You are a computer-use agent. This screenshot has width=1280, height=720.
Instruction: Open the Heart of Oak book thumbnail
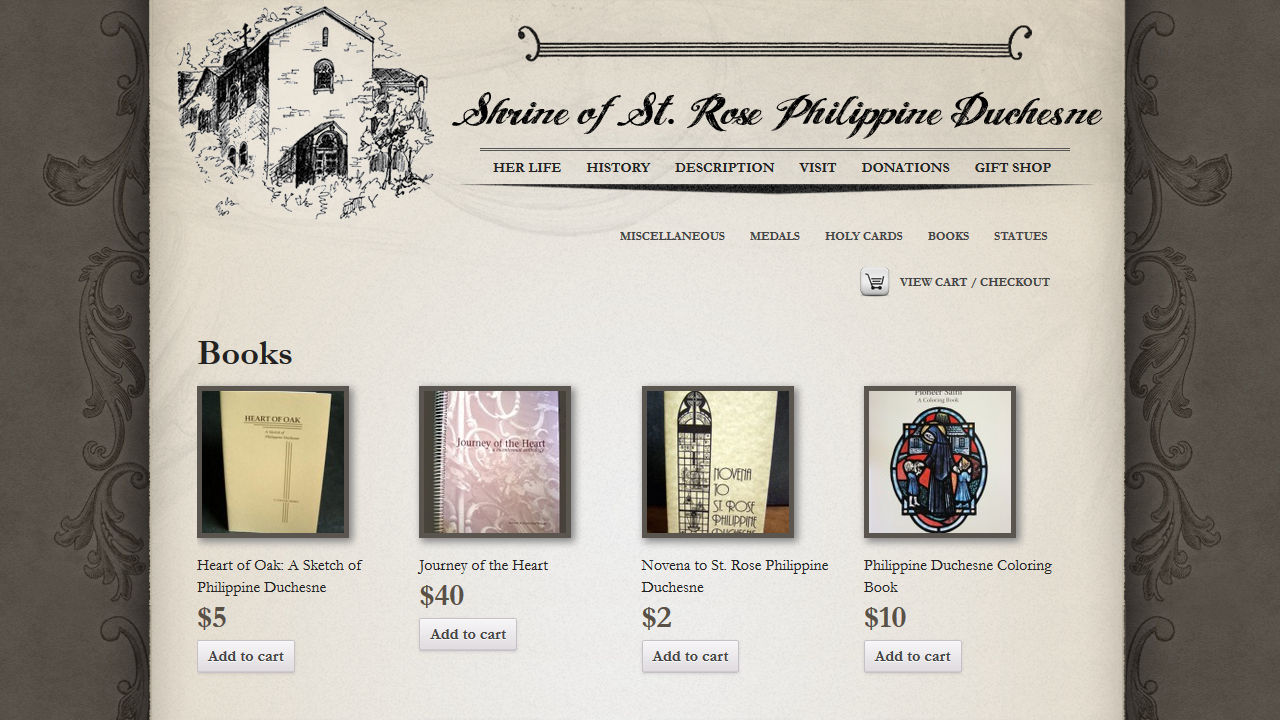pos(273,462)
